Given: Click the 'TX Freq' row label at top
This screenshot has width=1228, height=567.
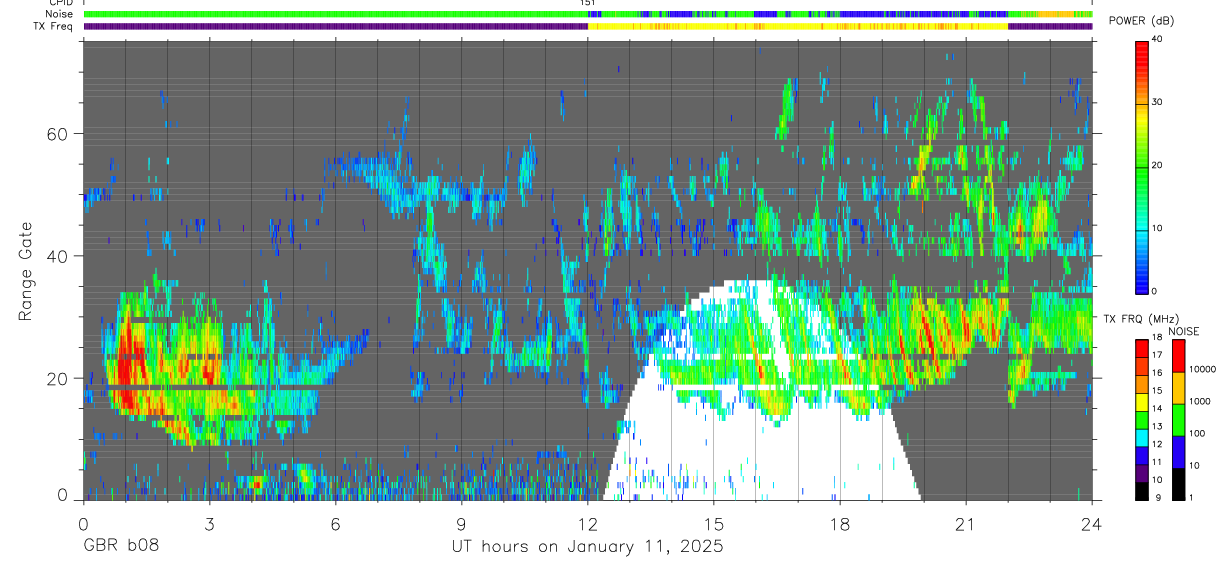Looking at the screenshot, I should (52, 26).
